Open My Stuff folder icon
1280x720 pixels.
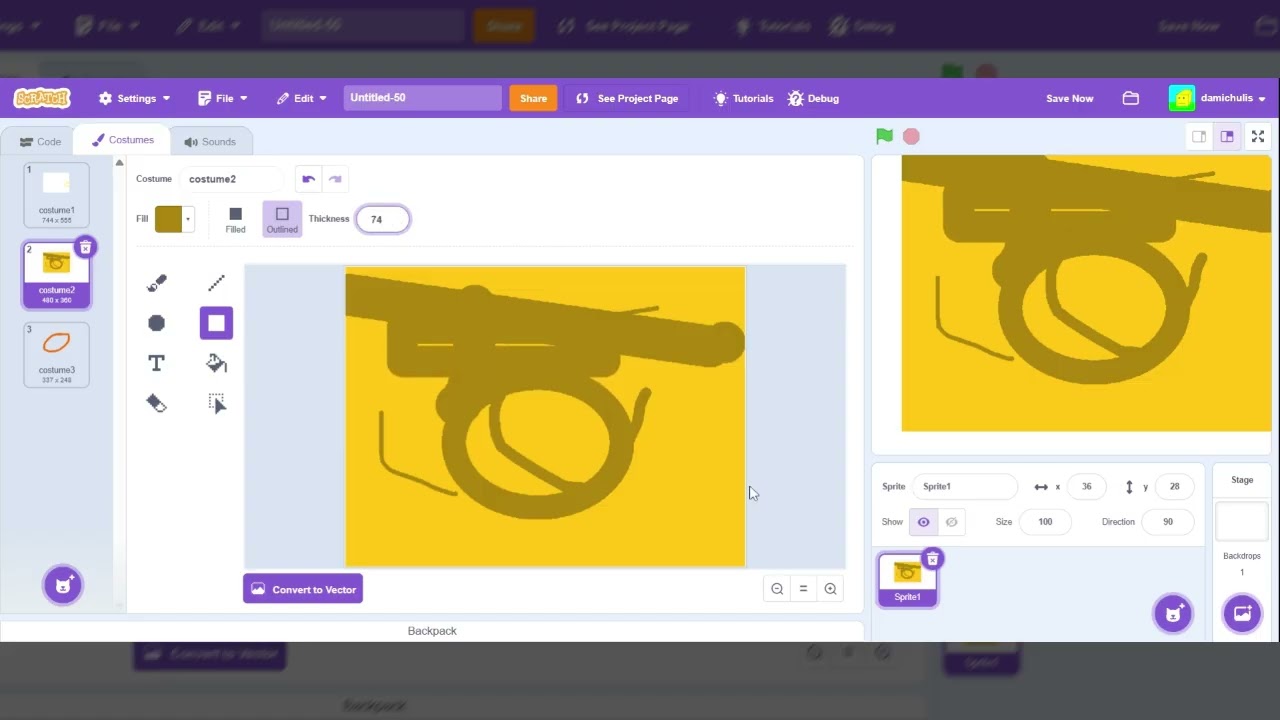(x=1131, y=98)
